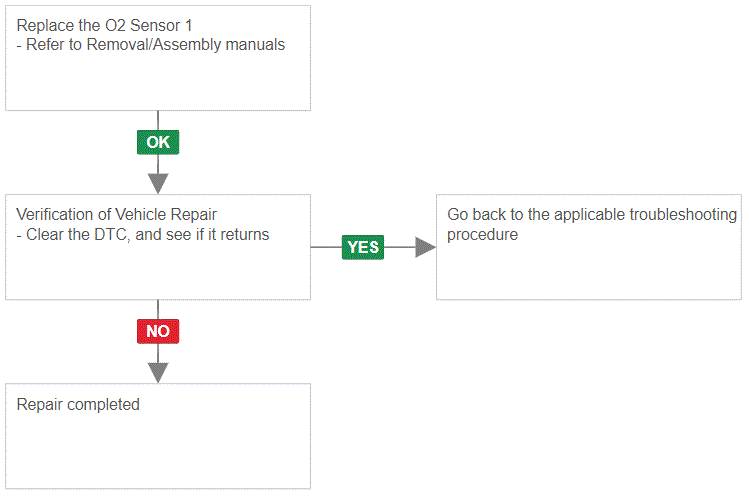Image resolution: width=749 pixels, height=496 pixels.
Task: Click the connector line above the OK label
Action: coord(158,120)
